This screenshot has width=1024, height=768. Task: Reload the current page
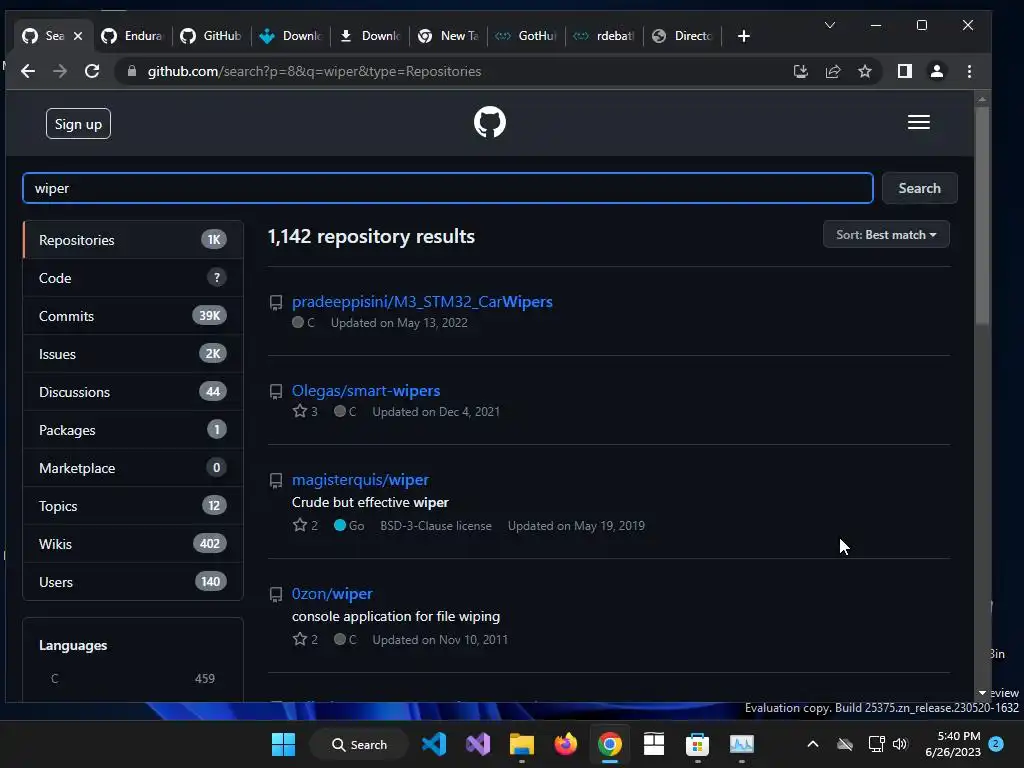[92, 71]
